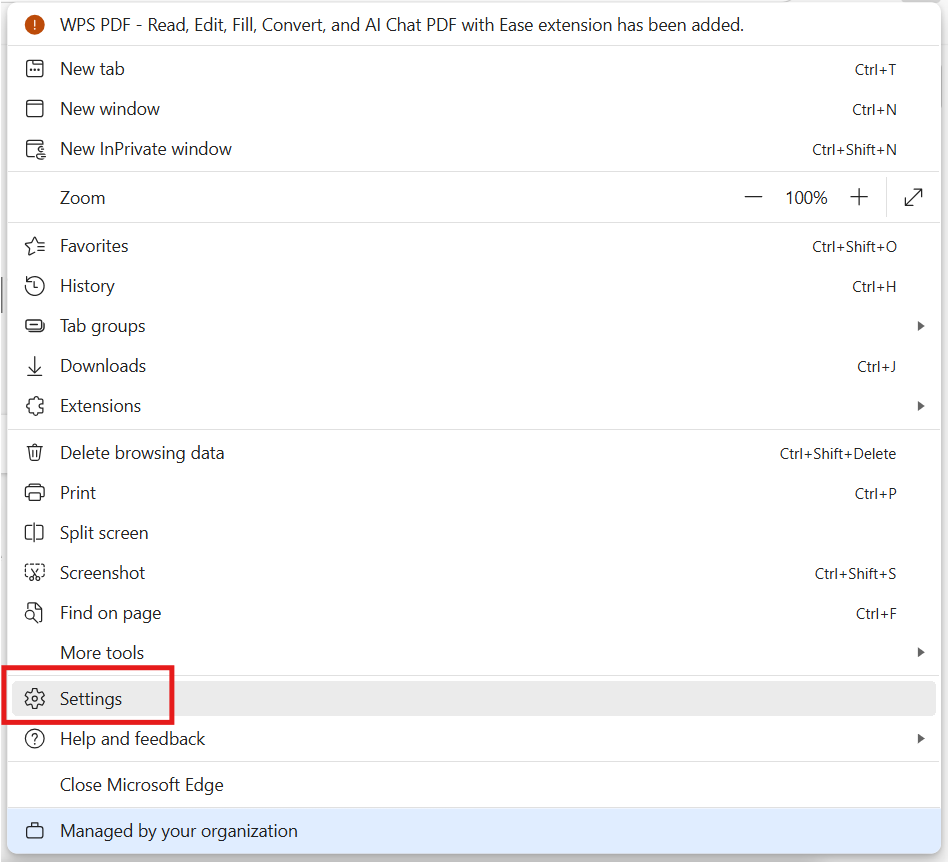Click the Delete browsing data trash icon

[x=35, y=453]
